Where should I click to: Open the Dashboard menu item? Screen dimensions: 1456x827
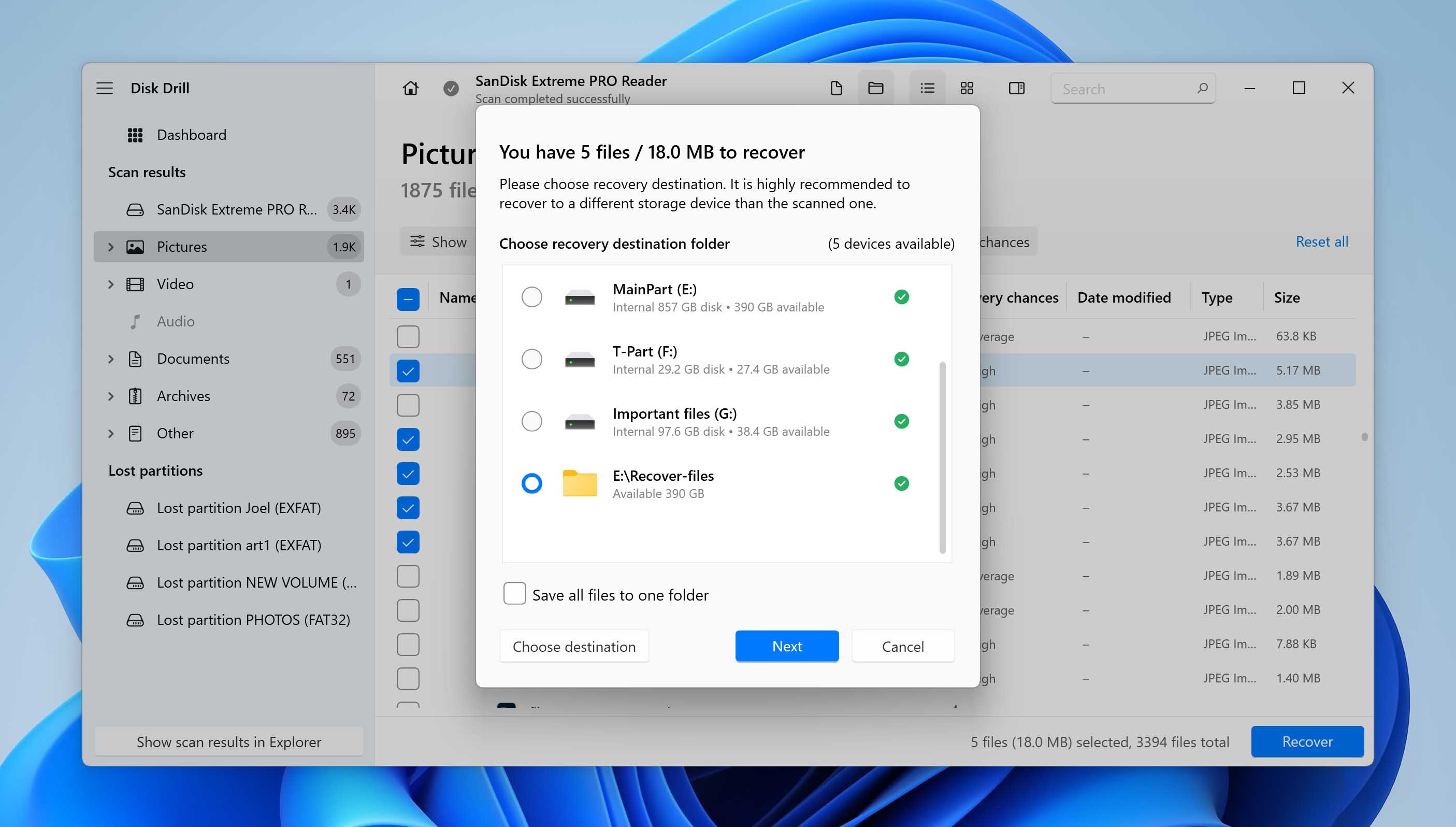(x=191, y=134)
